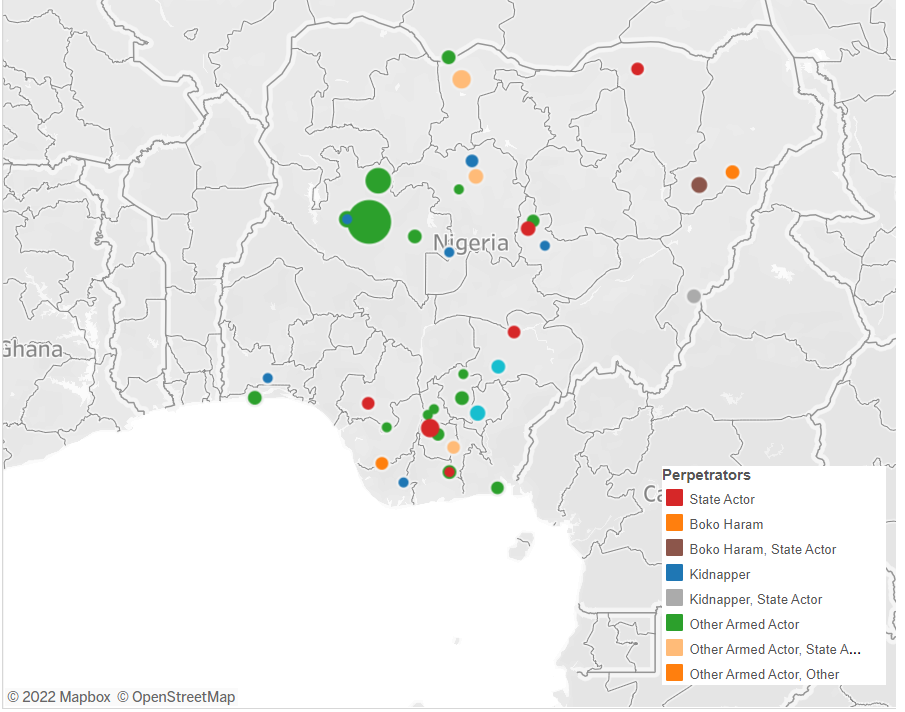Viewport: 905px width, 712px height.
Task: Select the gray Kidnapper State Actor marker
Action: pos(695,296)
